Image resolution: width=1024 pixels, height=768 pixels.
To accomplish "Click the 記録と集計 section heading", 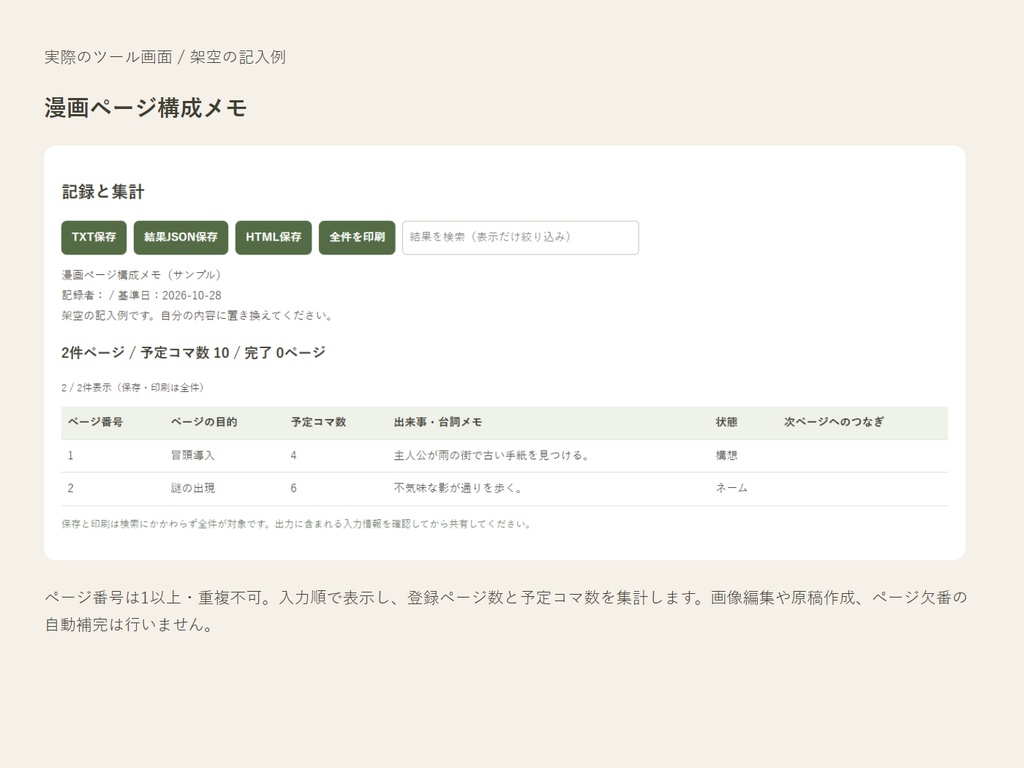I will pos(103,191).
